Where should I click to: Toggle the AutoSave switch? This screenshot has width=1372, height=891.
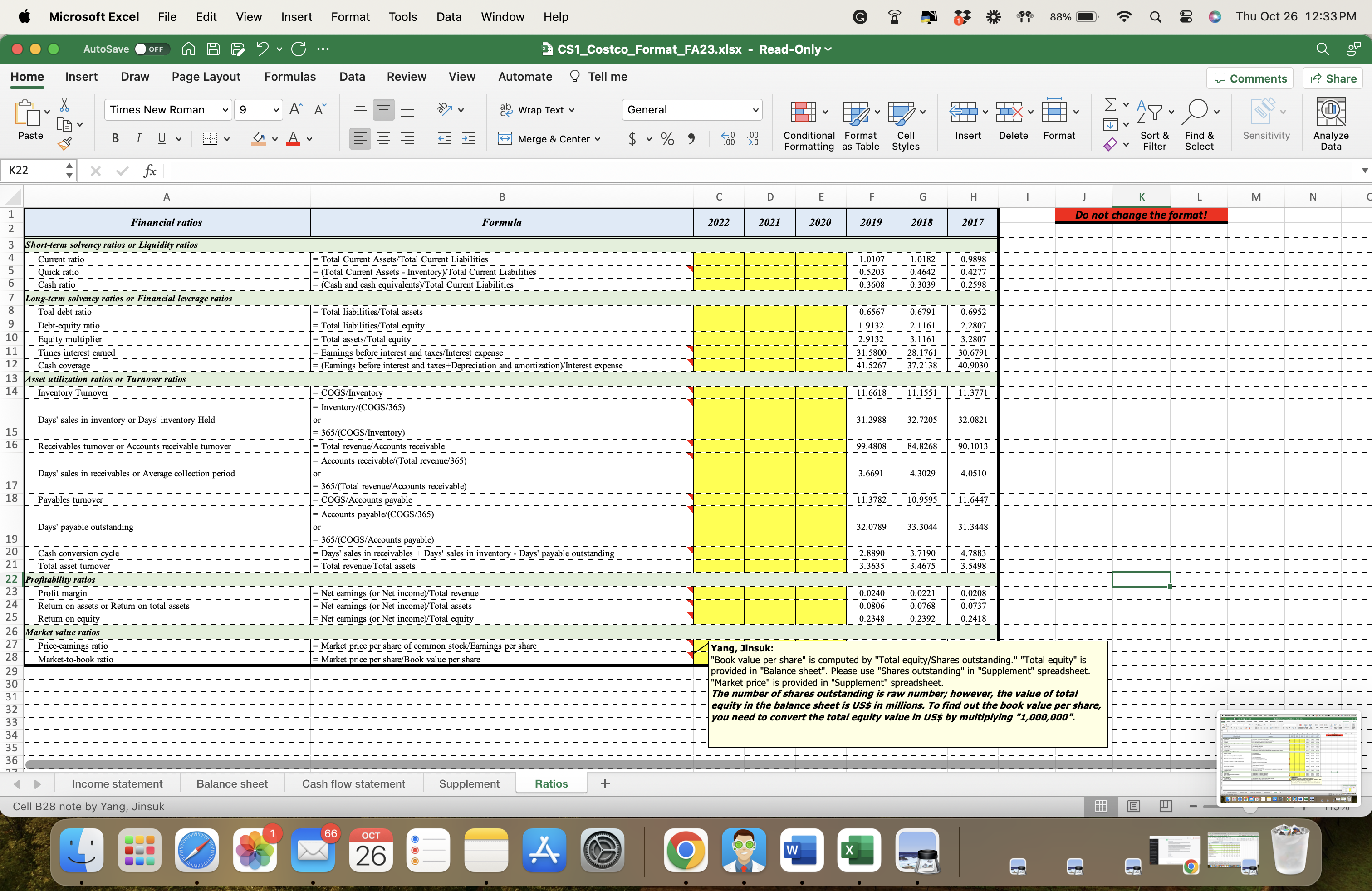(x=151, y=49)
